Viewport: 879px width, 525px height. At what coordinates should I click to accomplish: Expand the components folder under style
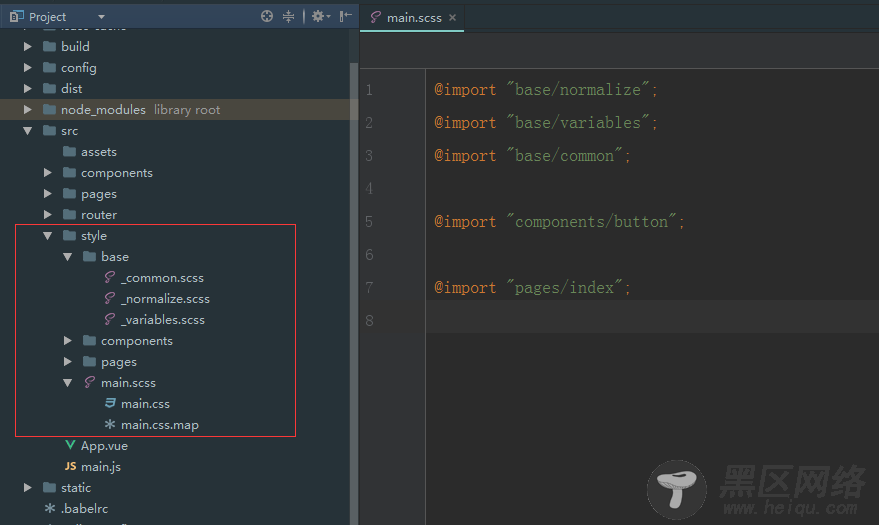pos(68,341)
